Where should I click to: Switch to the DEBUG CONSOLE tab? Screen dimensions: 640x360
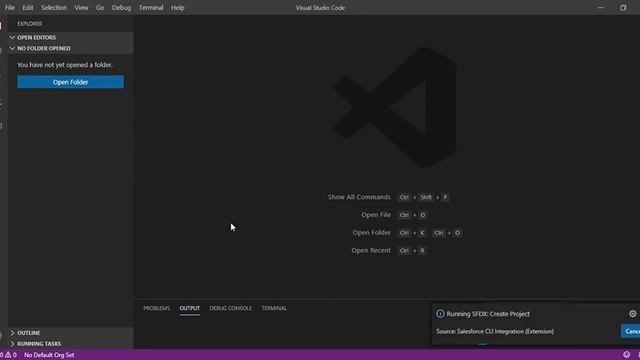231,308
